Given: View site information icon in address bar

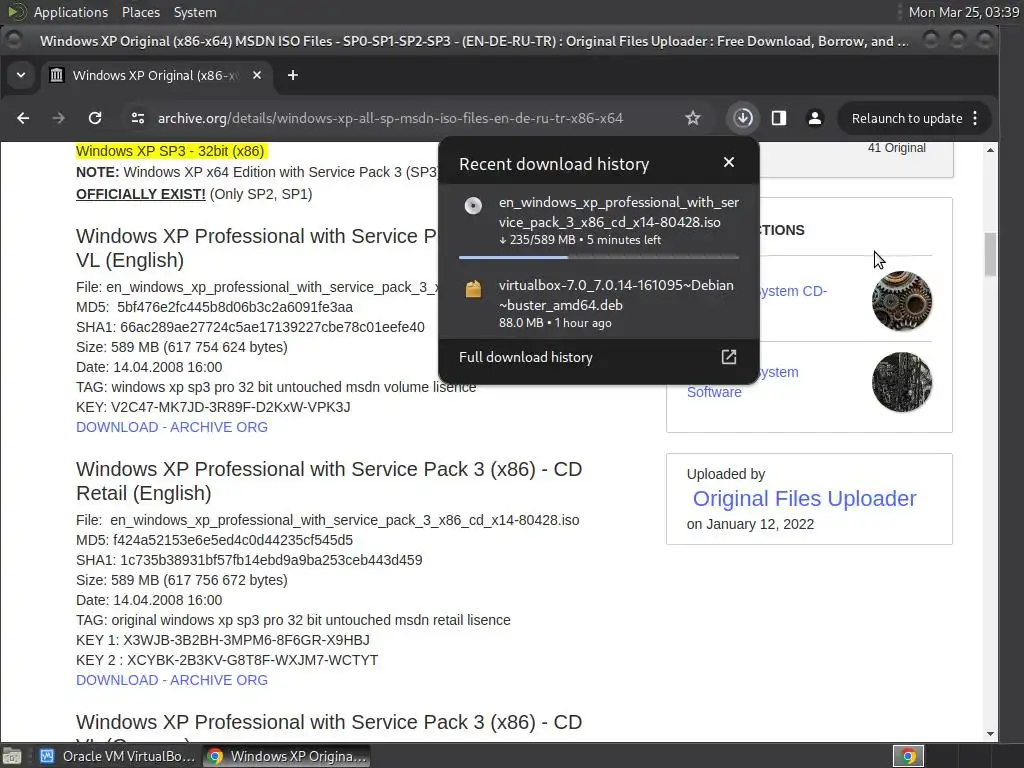Looking at the screenshot, I should click(137, 118).
